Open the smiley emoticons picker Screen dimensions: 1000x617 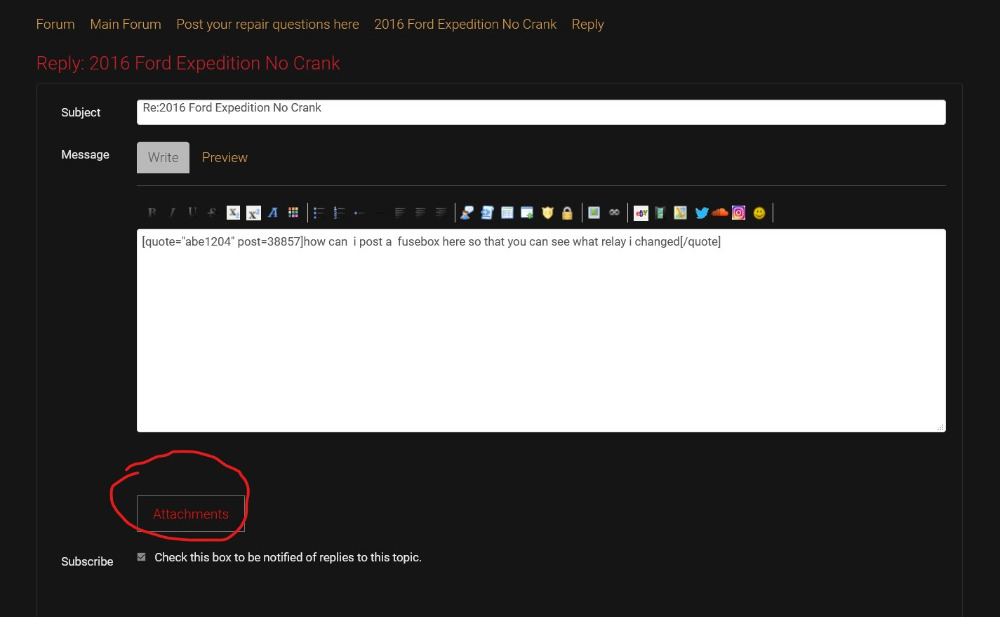[759, 213]
